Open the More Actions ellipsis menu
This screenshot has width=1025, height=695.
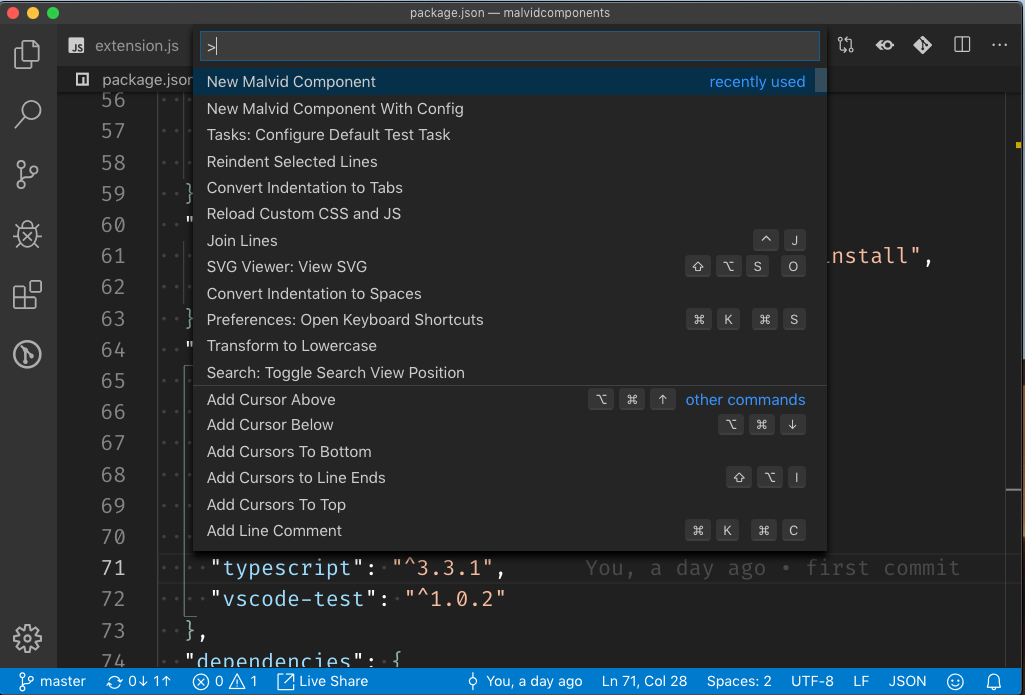coord(1000,45)
